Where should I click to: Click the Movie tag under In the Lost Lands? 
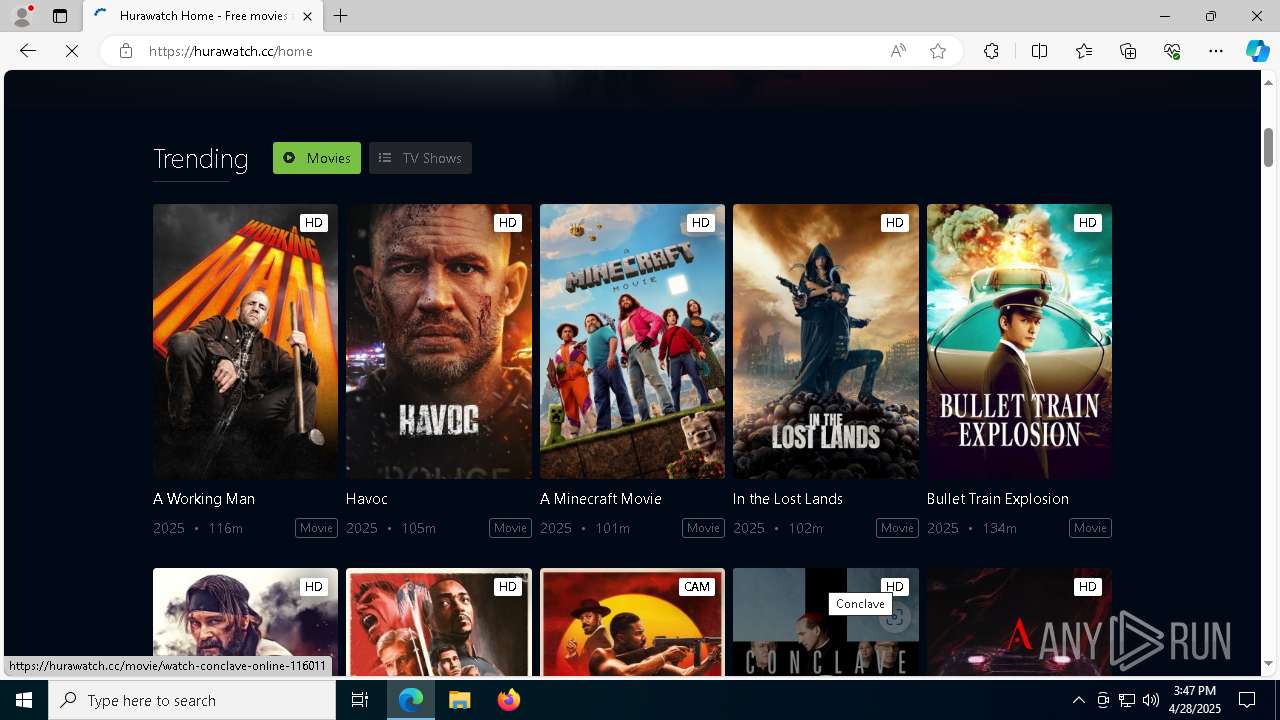897,528
